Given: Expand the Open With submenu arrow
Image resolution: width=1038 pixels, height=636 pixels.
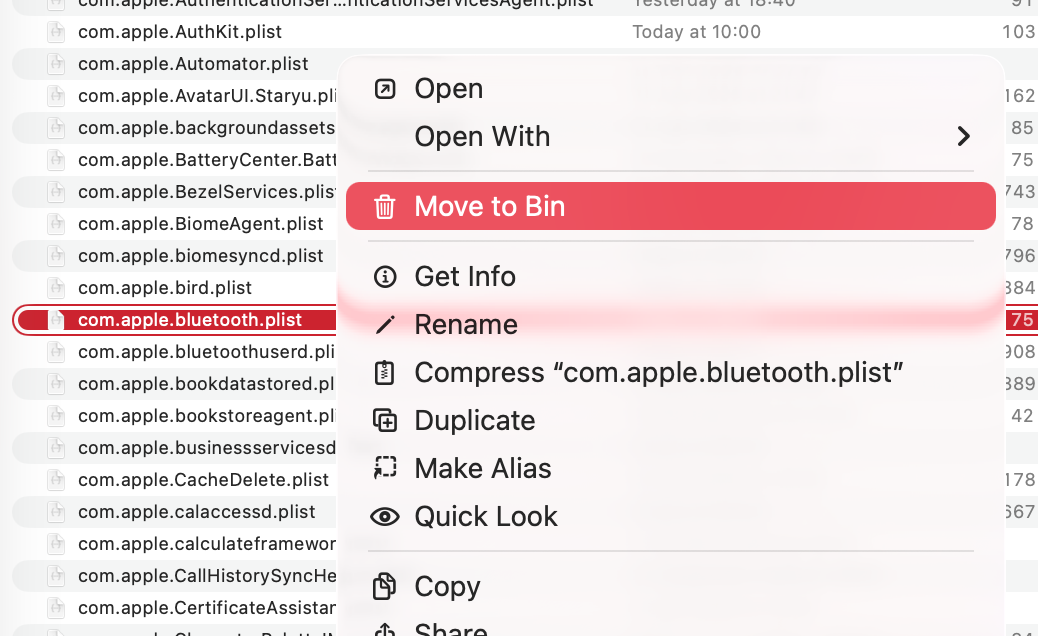Looking at the screenshot, I should tap(964, 136).
